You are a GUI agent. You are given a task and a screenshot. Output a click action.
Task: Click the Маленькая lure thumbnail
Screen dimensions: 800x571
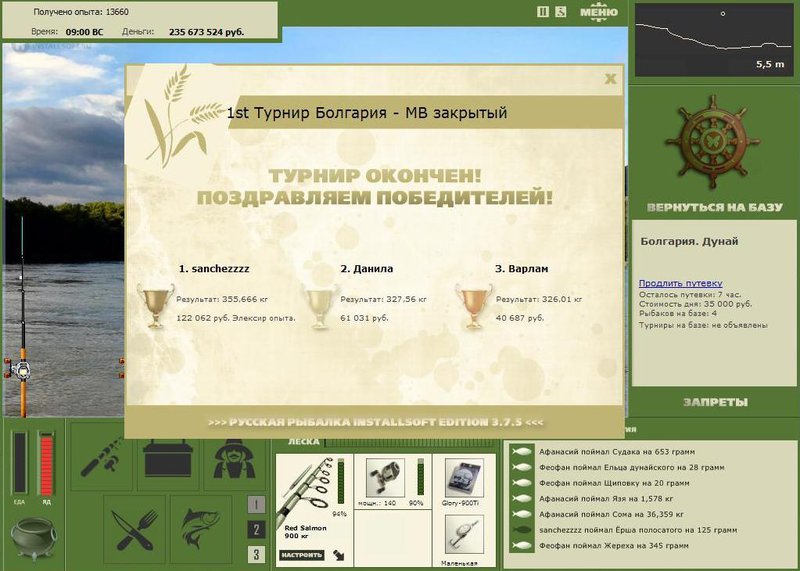point(464,534)
